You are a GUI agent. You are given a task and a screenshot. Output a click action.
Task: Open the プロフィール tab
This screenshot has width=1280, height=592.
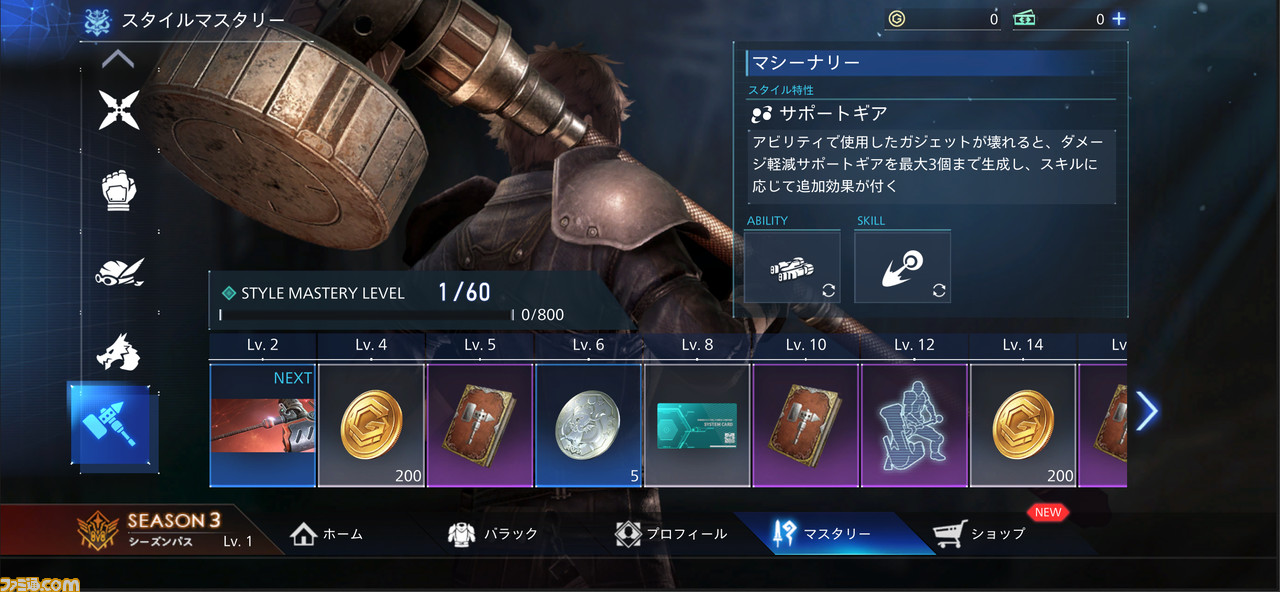670,534
